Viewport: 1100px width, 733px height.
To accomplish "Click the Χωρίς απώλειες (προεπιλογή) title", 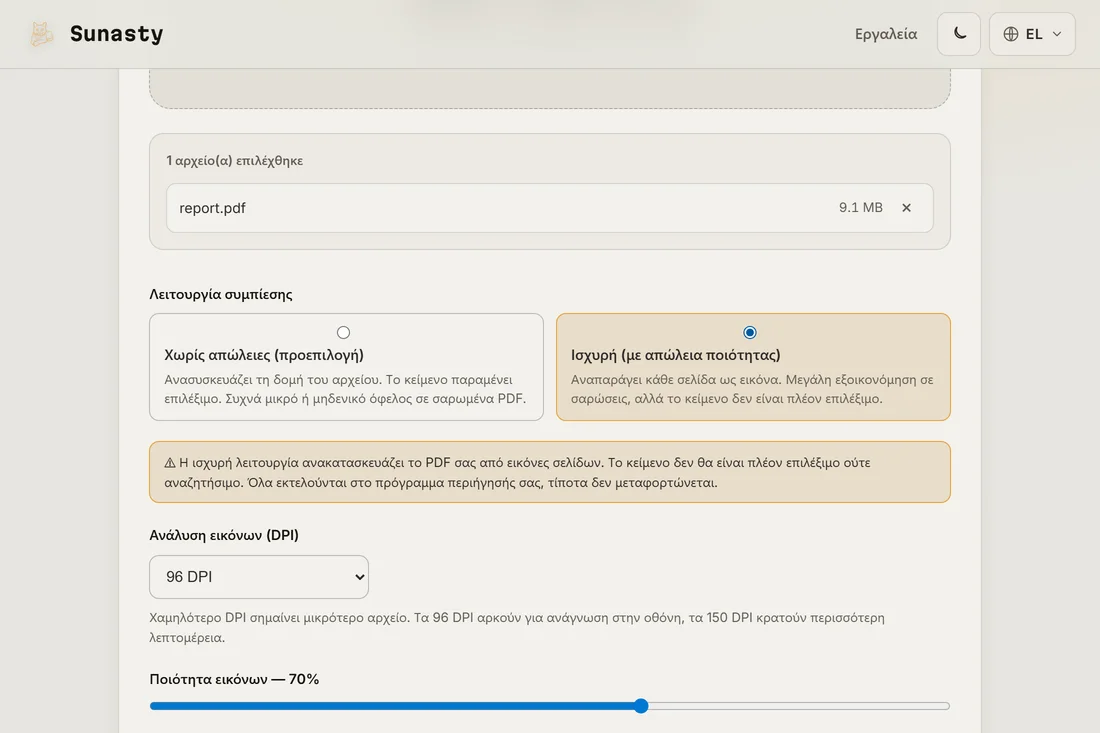I will pos(264,355).
